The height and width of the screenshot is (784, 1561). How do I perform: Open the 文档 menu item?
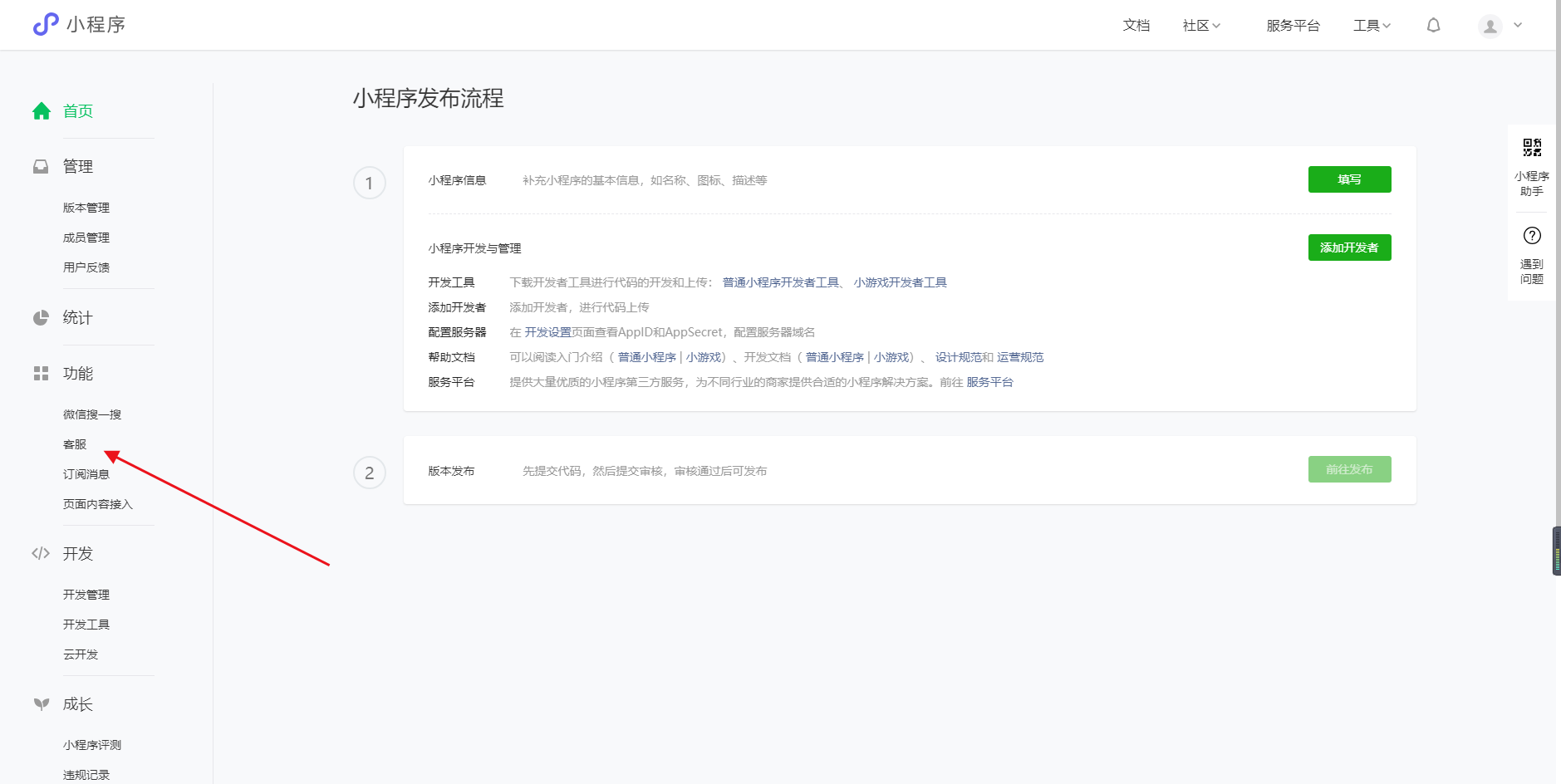(x=1136, y=25)
